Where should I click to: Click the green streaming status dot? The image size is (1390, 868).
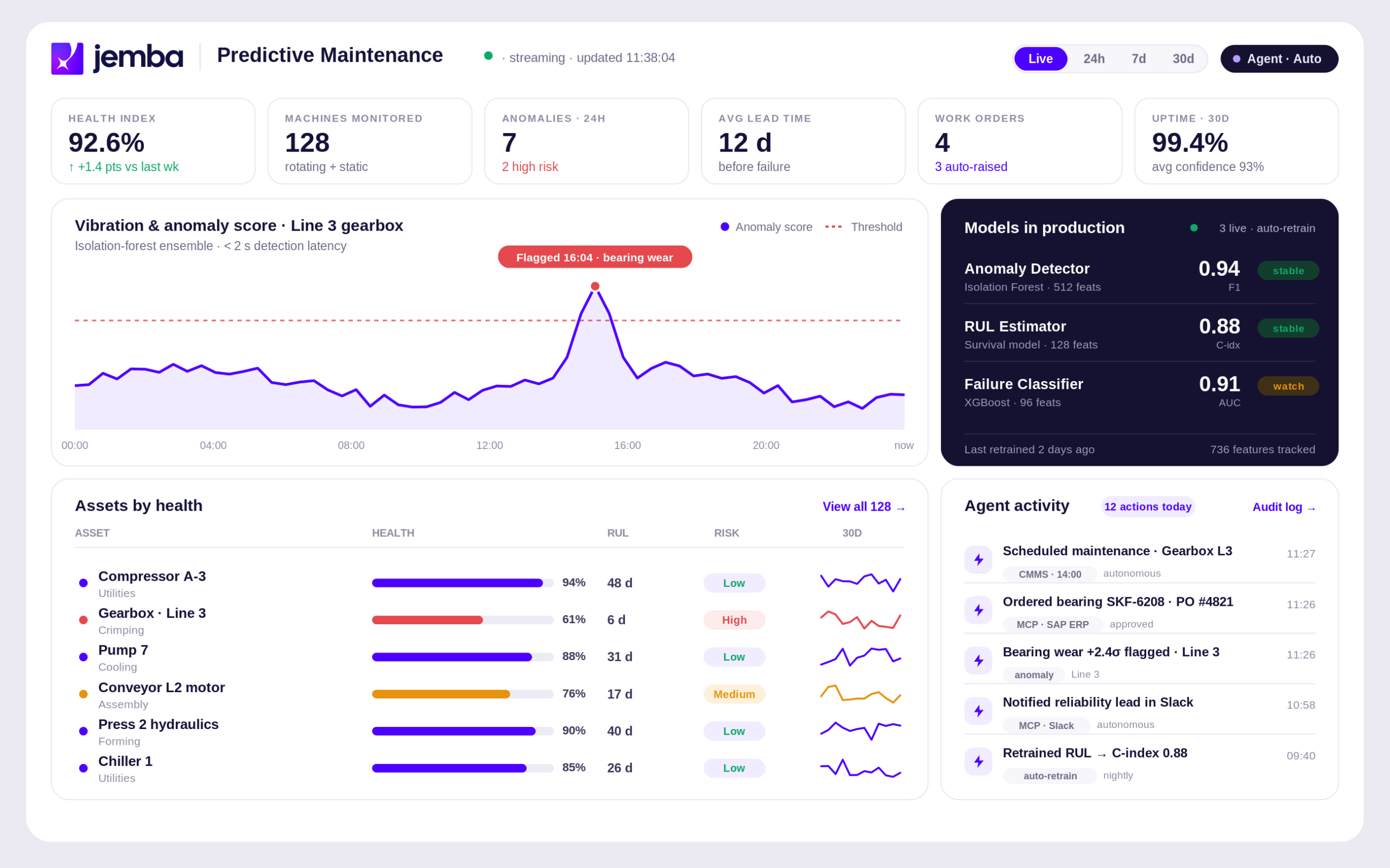pyautogui.click(x=488, y=56)
